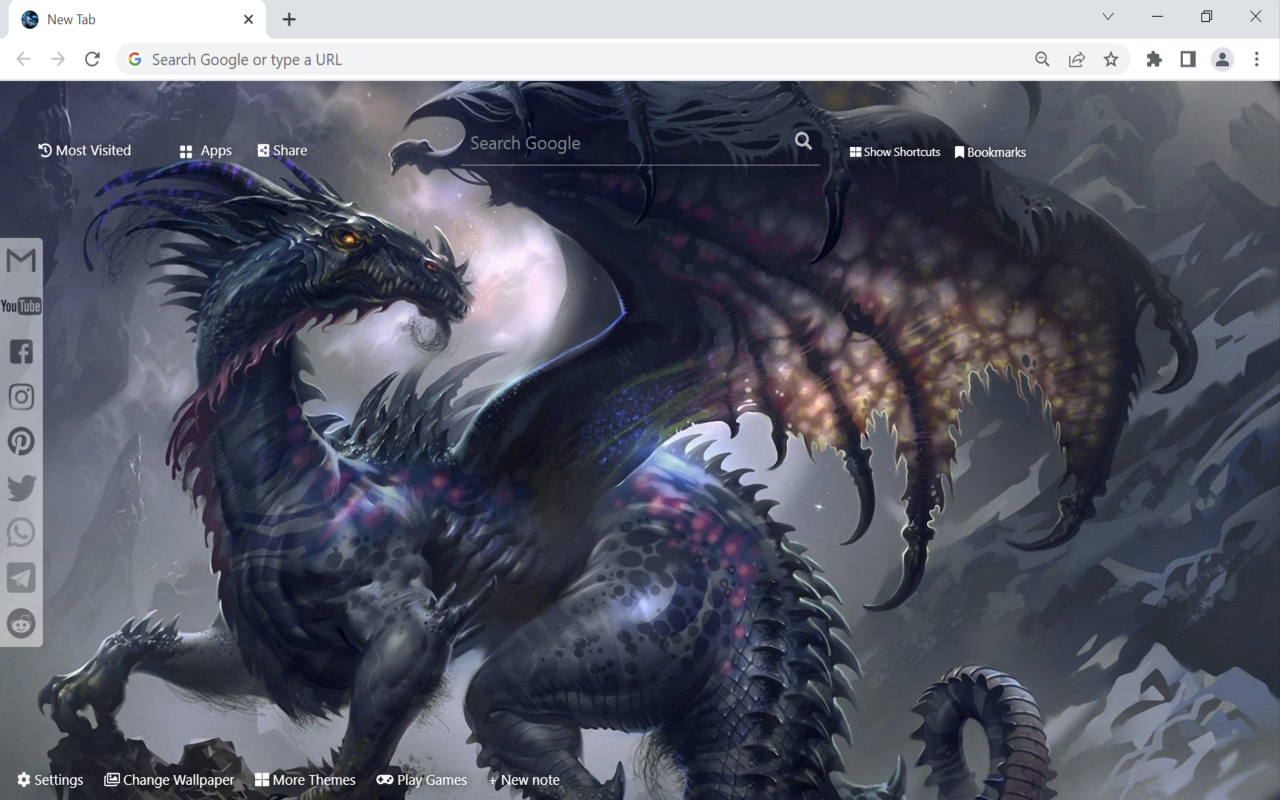Open Twitter shortcut in sidebar
This screenshot has width=1280, height=800.
[21, 487]
